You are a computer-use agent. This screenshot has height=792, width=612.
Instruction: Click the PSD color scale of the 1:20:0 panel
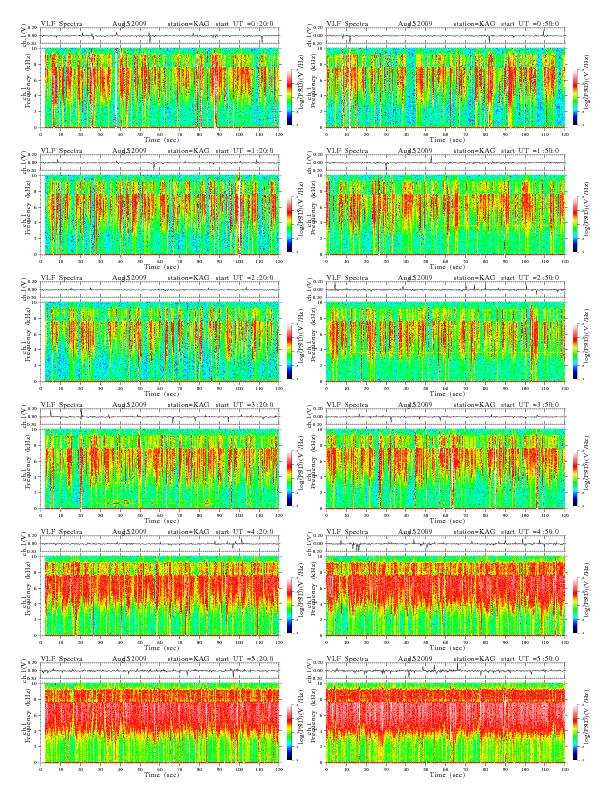(x=289, y=224)
